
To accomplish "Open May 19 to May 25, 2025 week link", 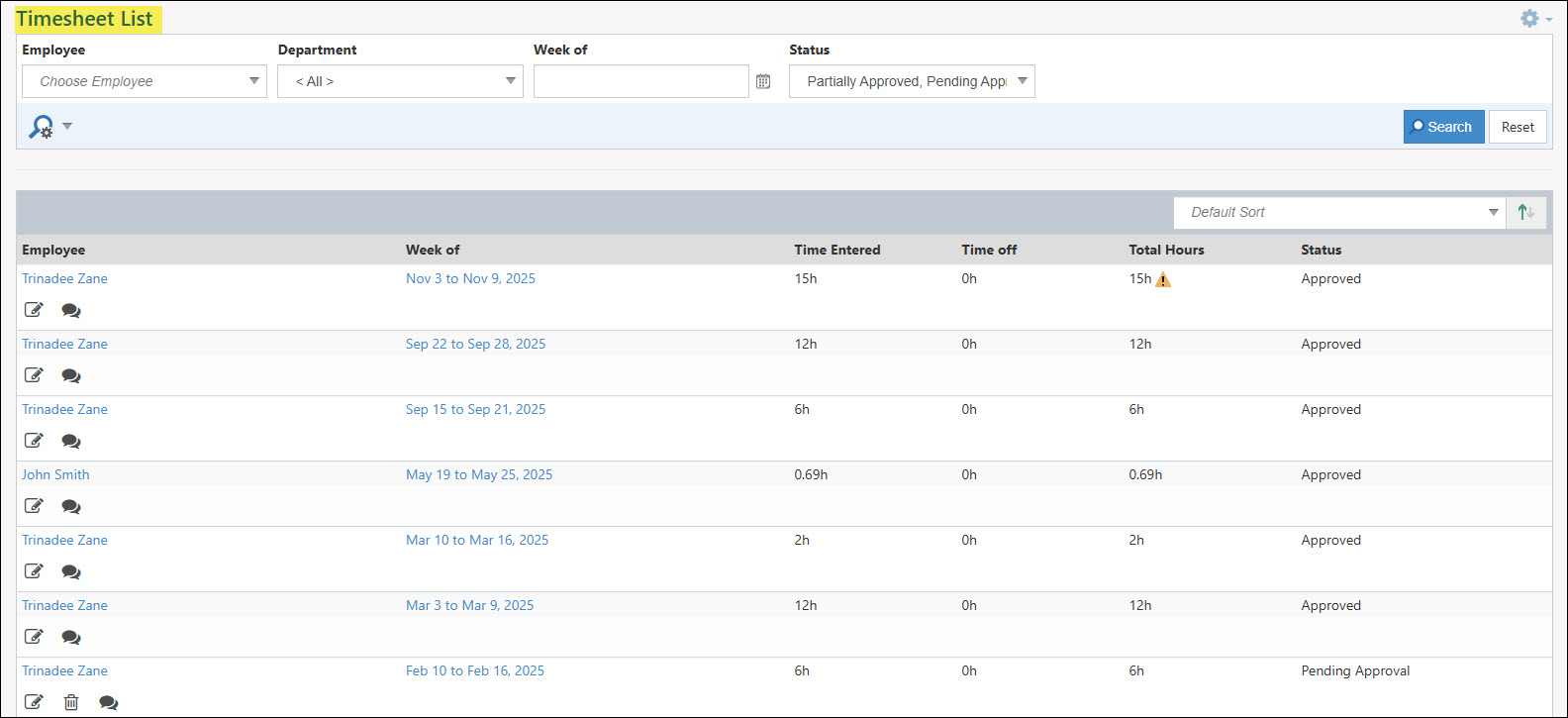I will click(x=479, y=474).
